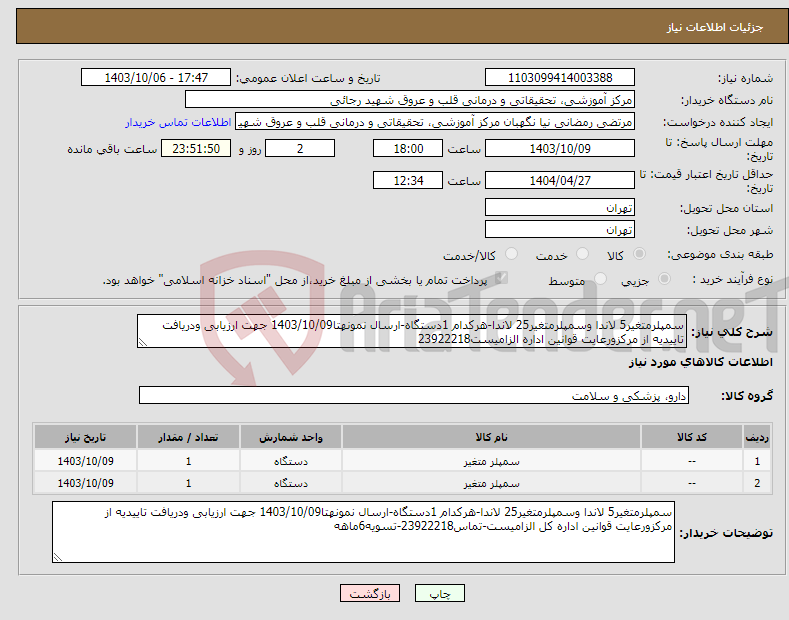Click the اطلاعات کالاهای مورد نیاز heading
The height and width of the screenshot is (620, 789).
coord(700,362)
